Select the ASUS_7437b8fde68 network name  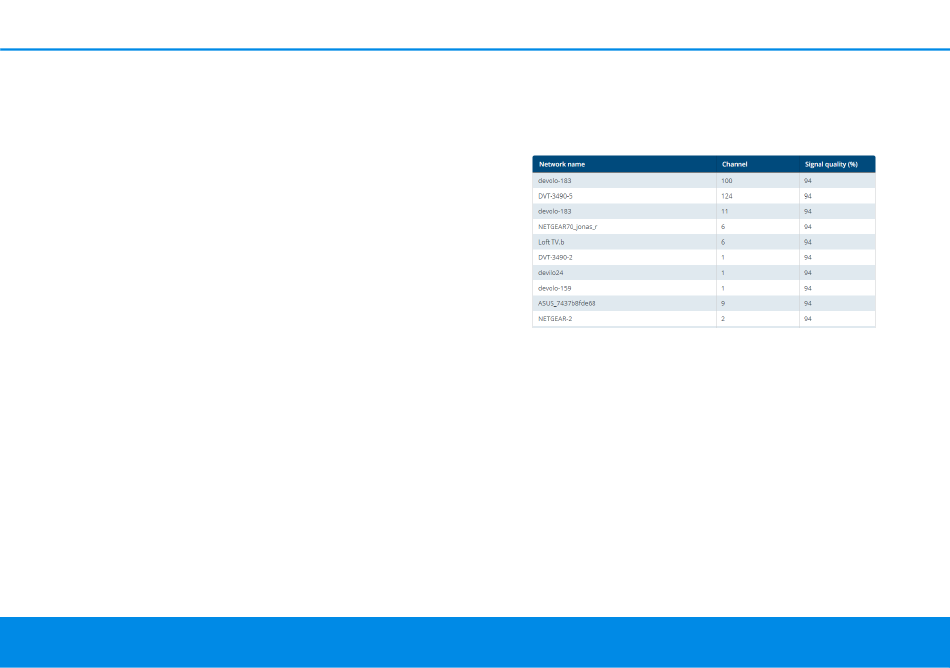(566, 303)
